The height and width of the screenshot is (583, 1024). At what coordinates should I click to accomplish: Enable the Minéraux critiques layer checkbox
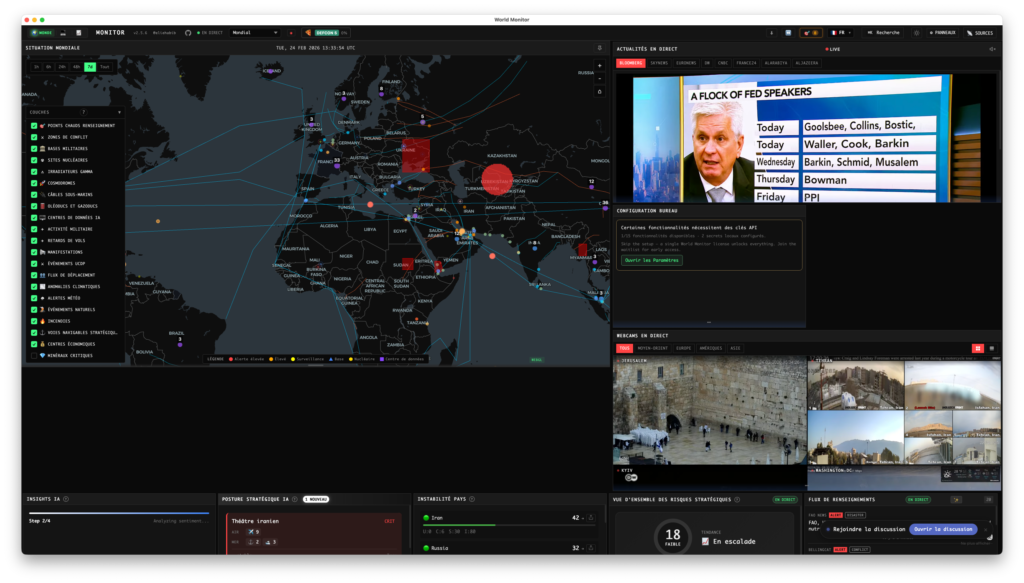click(x=34, y=355)
